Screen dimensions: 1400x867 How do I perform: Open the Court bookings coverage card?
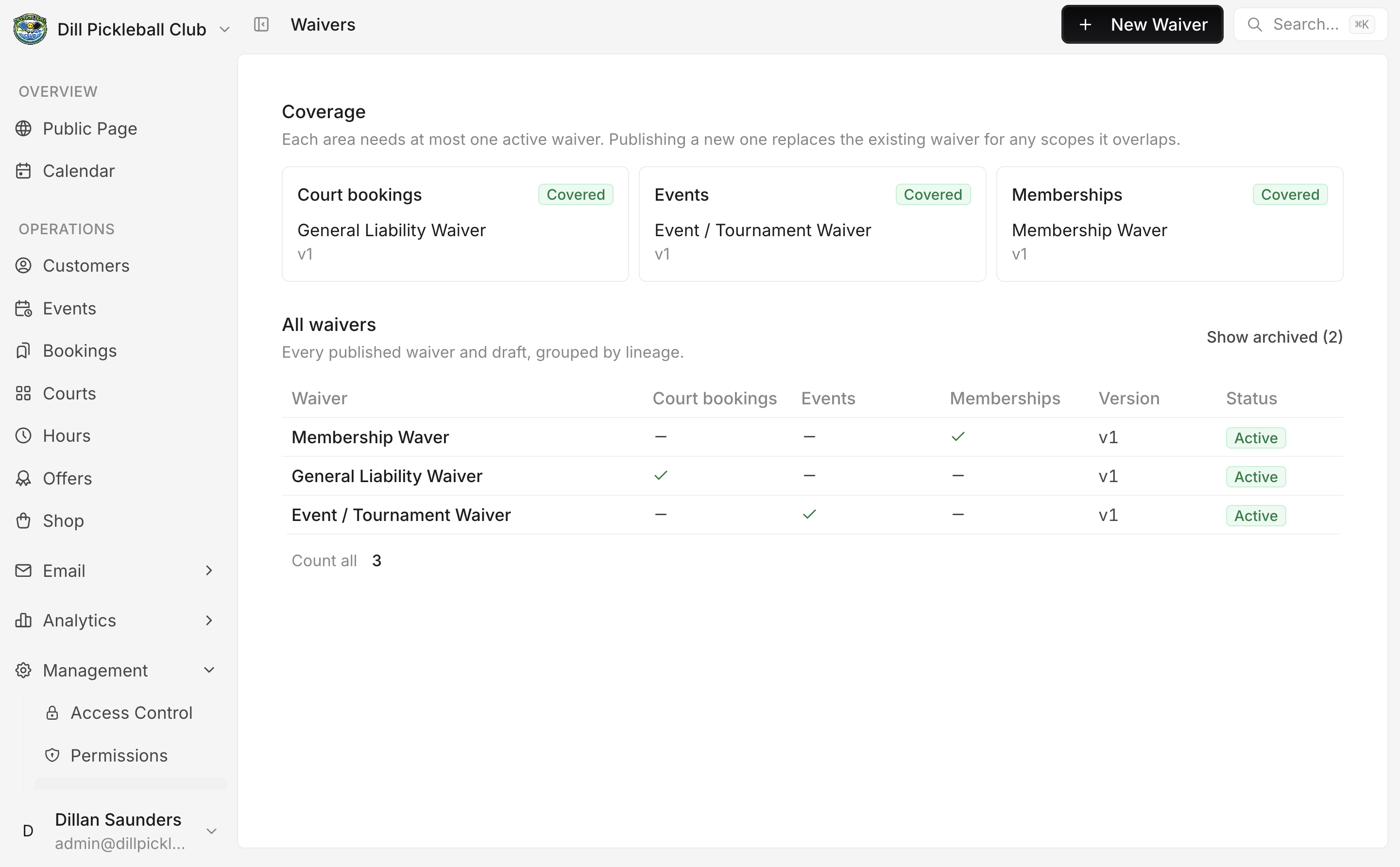point(455,224)
